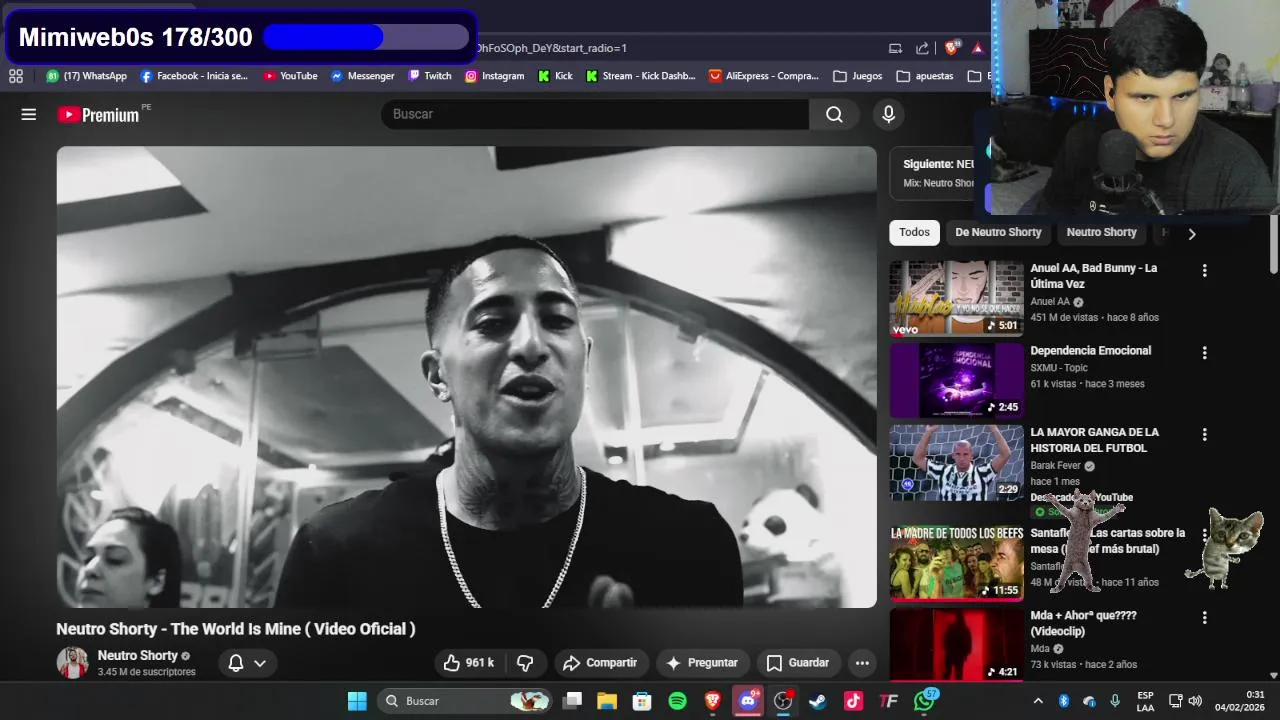Click the magnifier search button
Image resolution: width=1280 pixels, height=720 pixels.
(834, 114)
